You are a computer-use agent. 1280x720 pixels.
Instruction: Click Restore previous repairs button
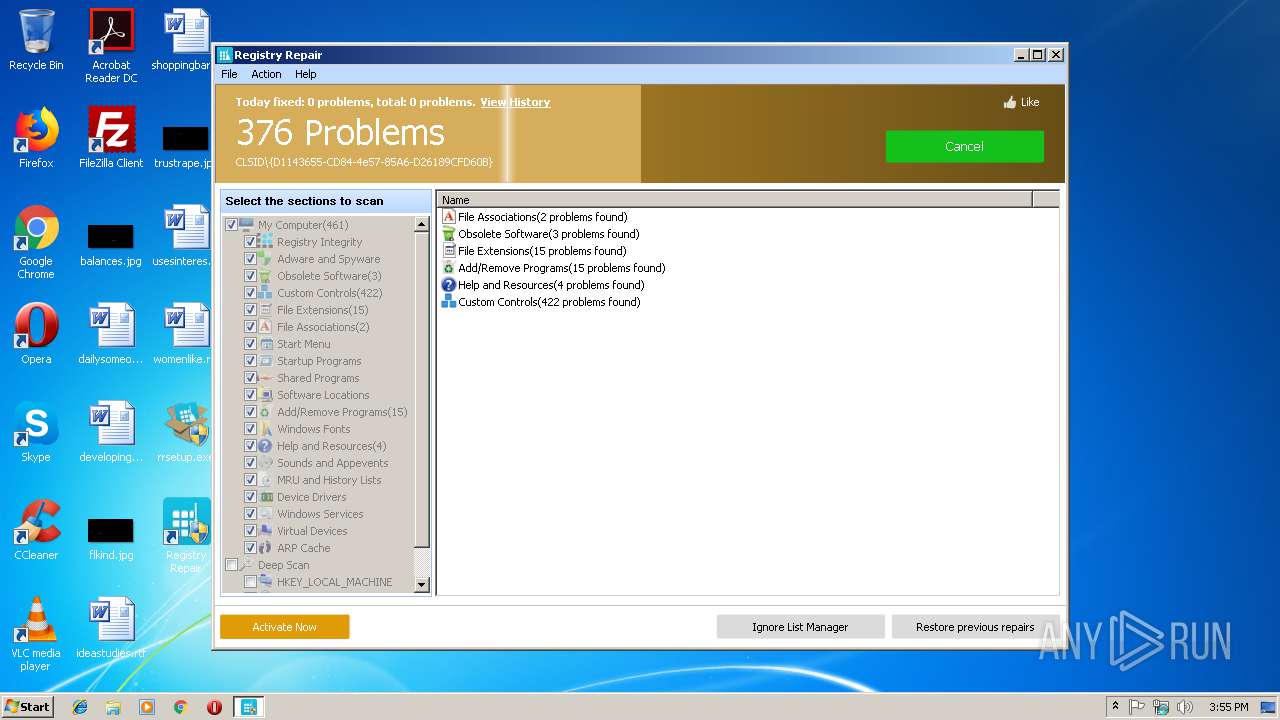click(x=975, y=627)
